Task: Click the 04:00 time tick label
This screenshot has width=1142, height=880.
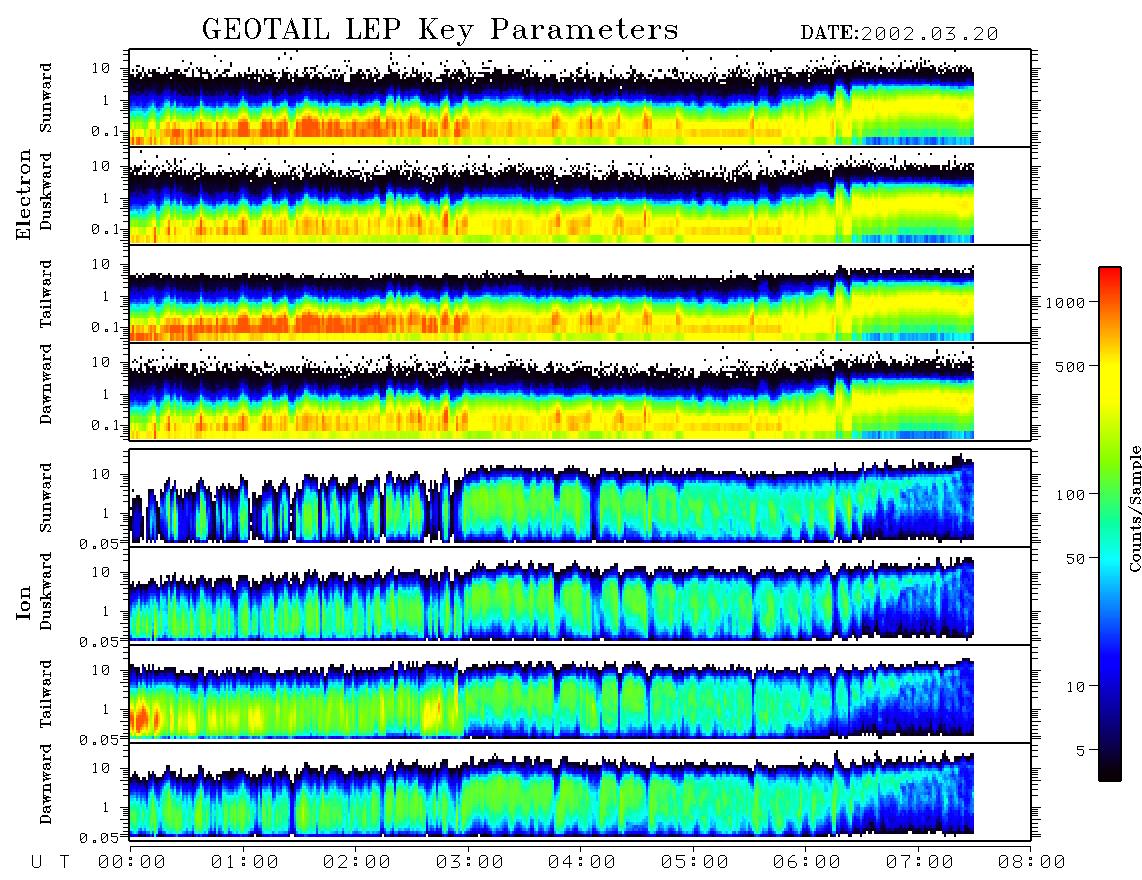Action: [582, 862]
